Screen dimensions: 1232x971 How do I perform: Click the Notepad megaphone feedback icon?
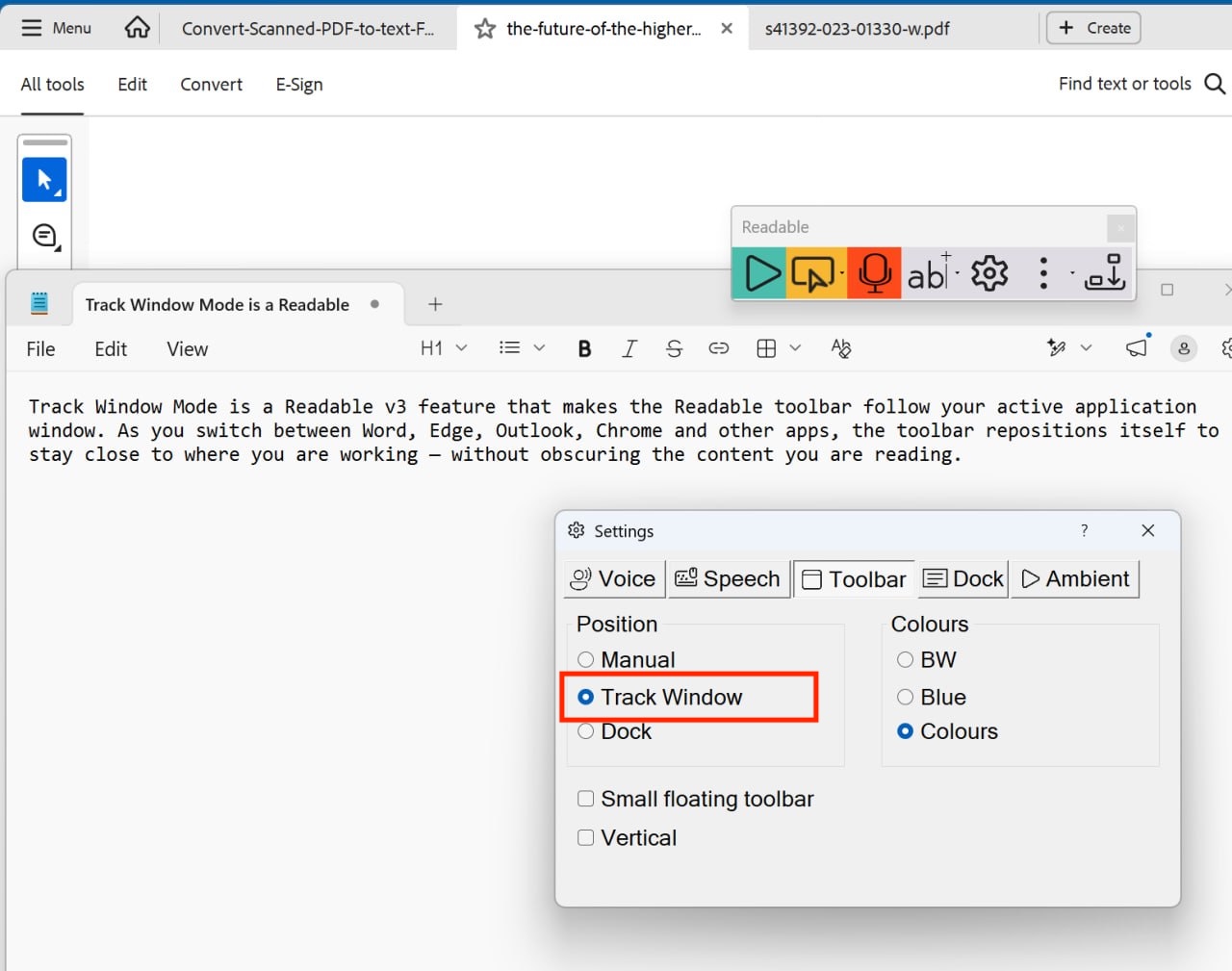click(x=1137, y=348)
